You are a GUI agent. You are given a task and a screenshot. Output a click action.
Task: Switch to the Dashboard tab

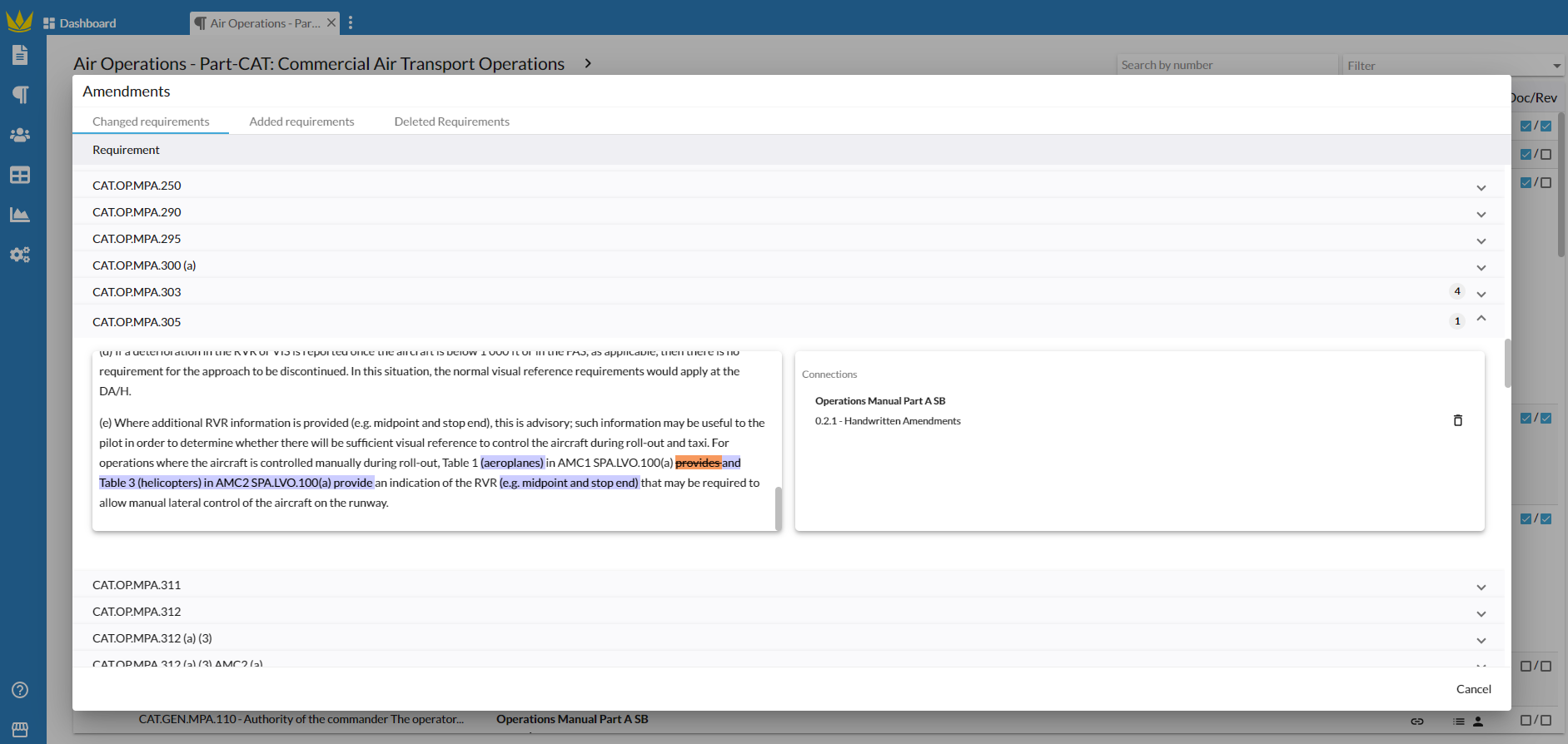[x=80, y=23]
